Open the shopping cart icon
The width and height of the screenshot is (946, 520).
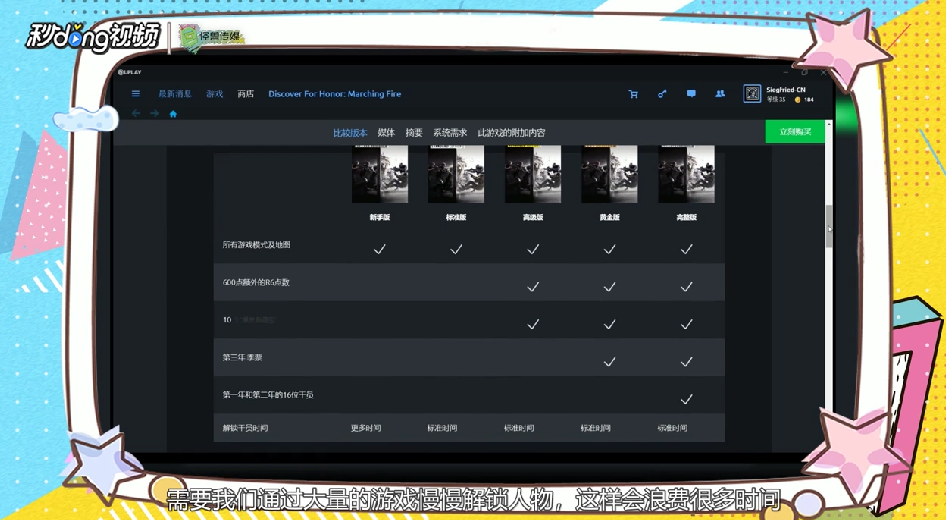coord(633,94)
